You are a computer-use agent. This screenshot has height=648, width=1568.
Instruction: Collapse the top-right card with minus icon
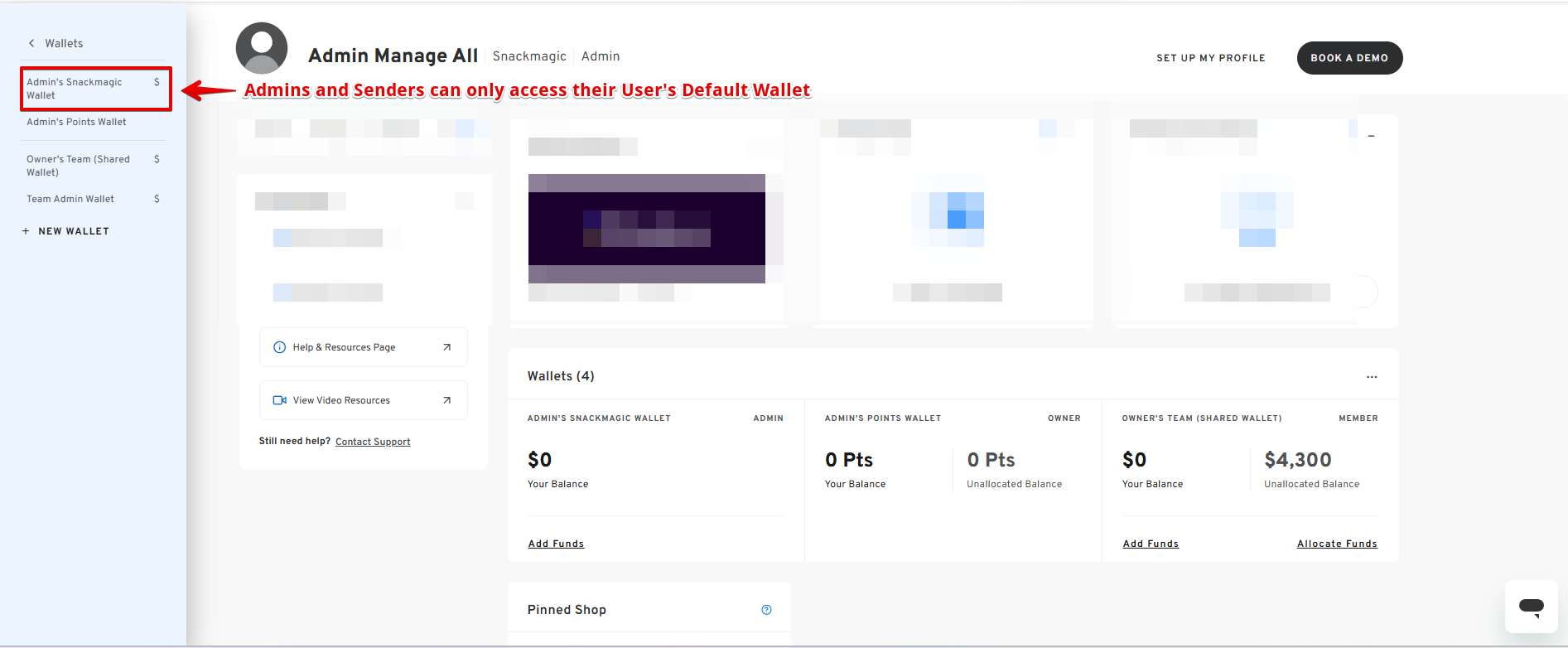(1372, 136)
